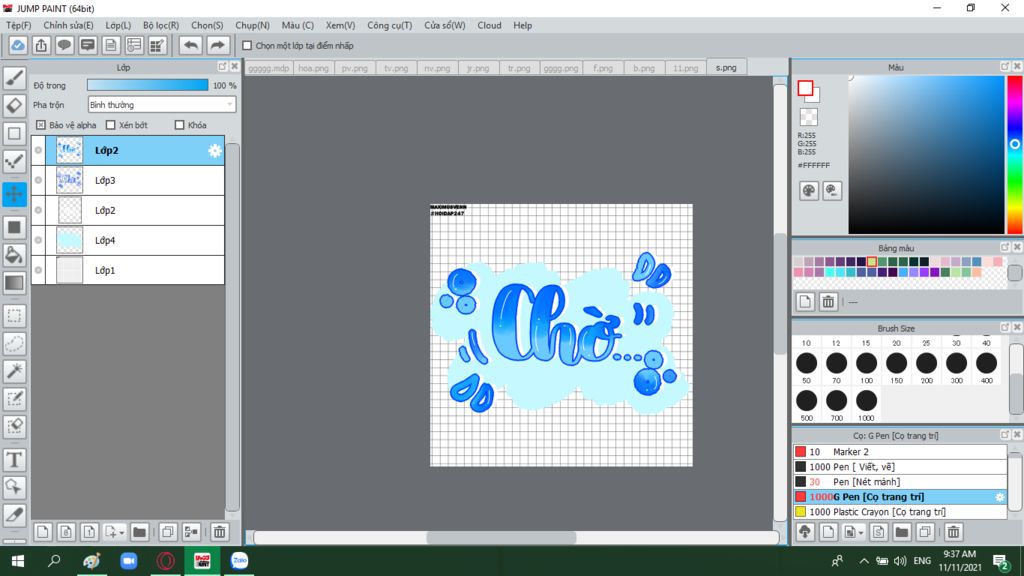
Task: Open color palette icon under hex value
Action: [x=808, y=191]
